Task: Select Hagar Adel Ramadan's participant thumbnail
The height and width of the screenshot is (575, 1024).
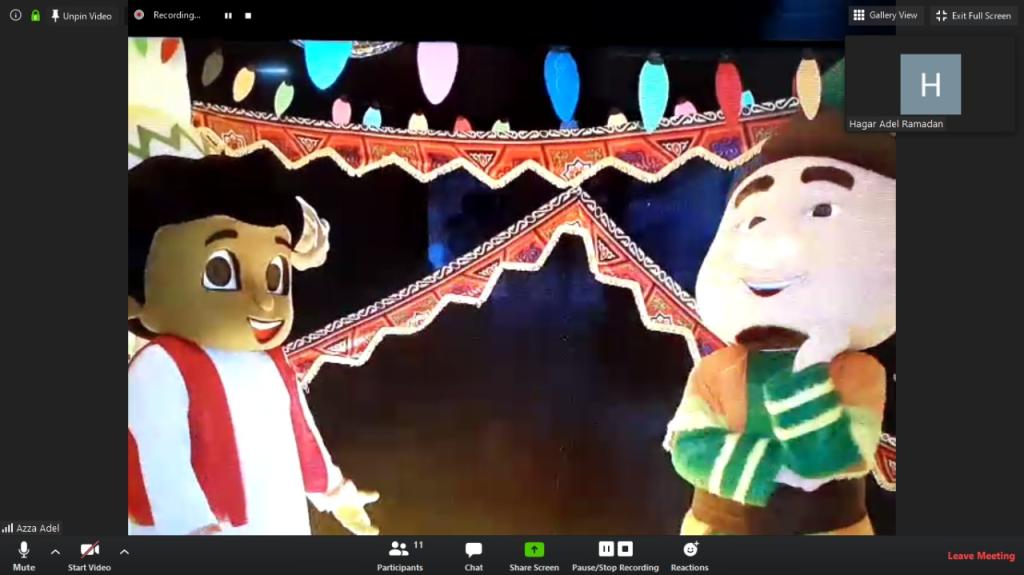Action: 930,84
